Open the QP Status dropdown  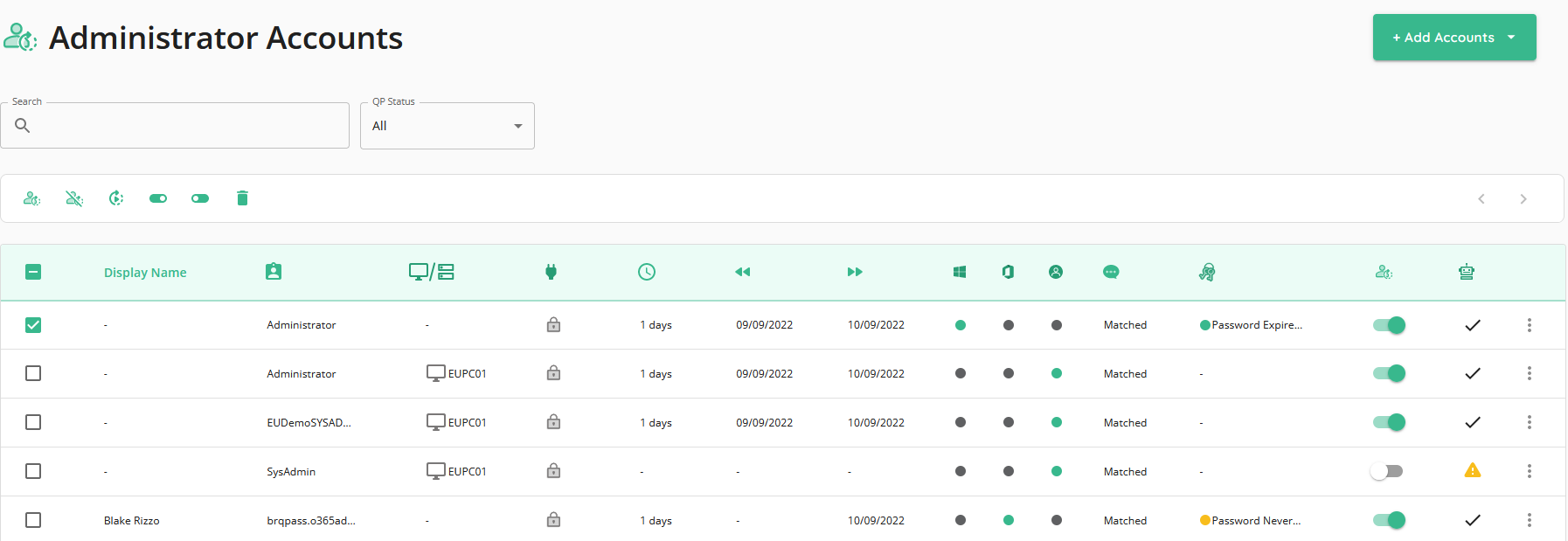click(x=448, y=126)
